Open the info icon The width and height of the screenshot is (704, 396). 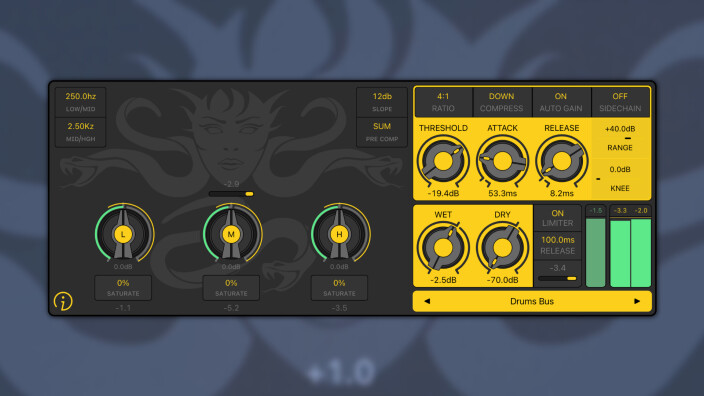point(63,301)
